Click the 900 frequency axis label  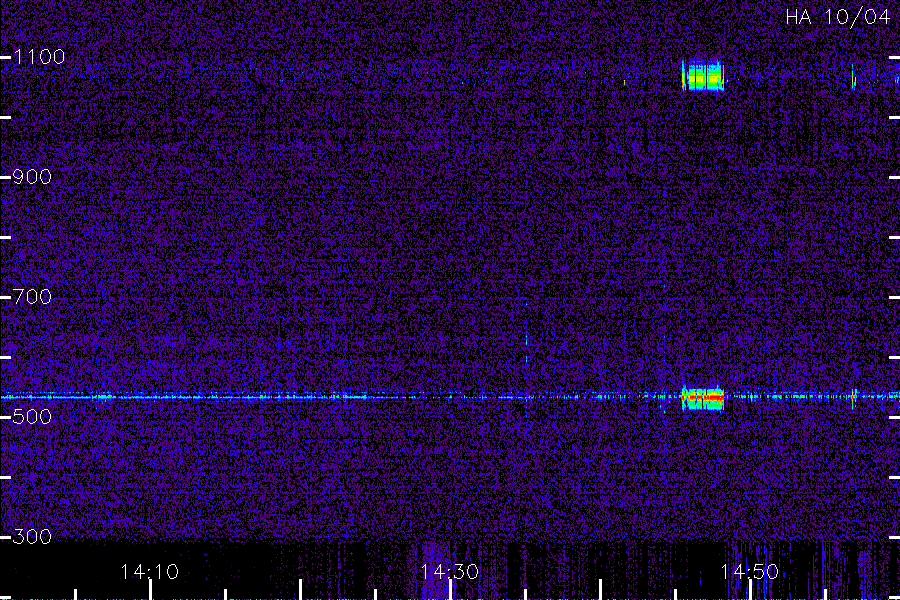pyautogui.click(x=32, y=177)
